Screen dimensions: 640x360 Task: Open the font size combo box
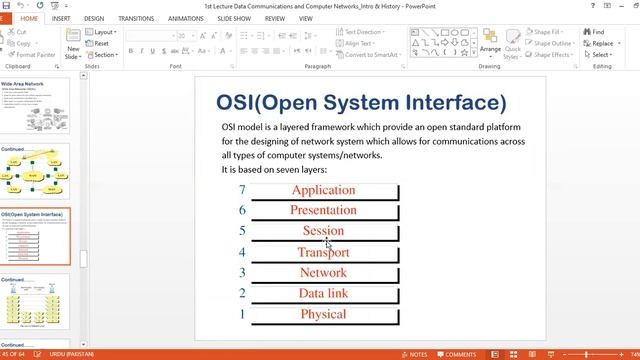coord(187,36)
